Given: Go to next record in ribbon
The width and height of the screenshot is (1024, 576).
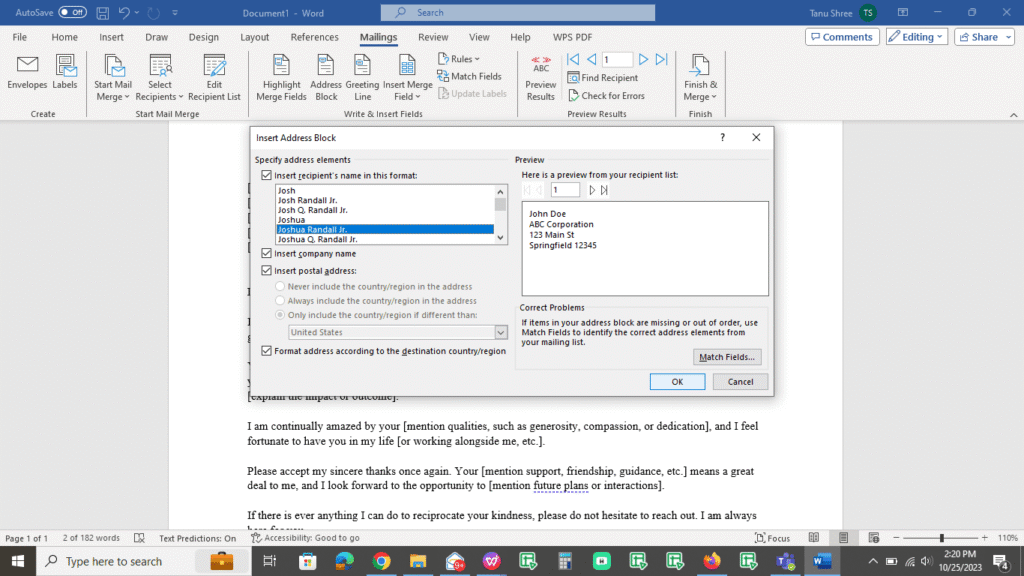Looking at the screenshot, I should coord(643,59).
